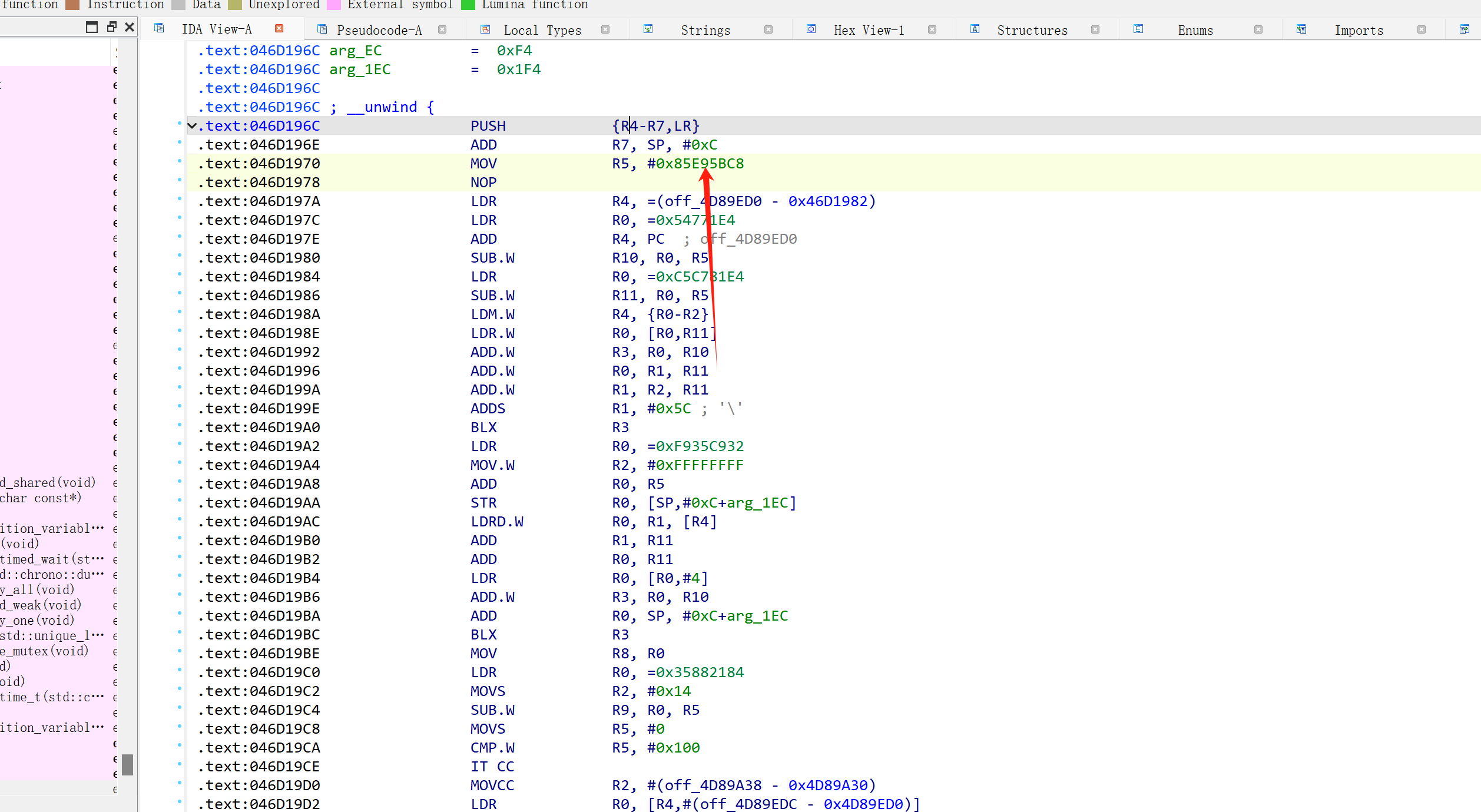
Task: Click the Strings tab icon
Action: click(648, 29)
